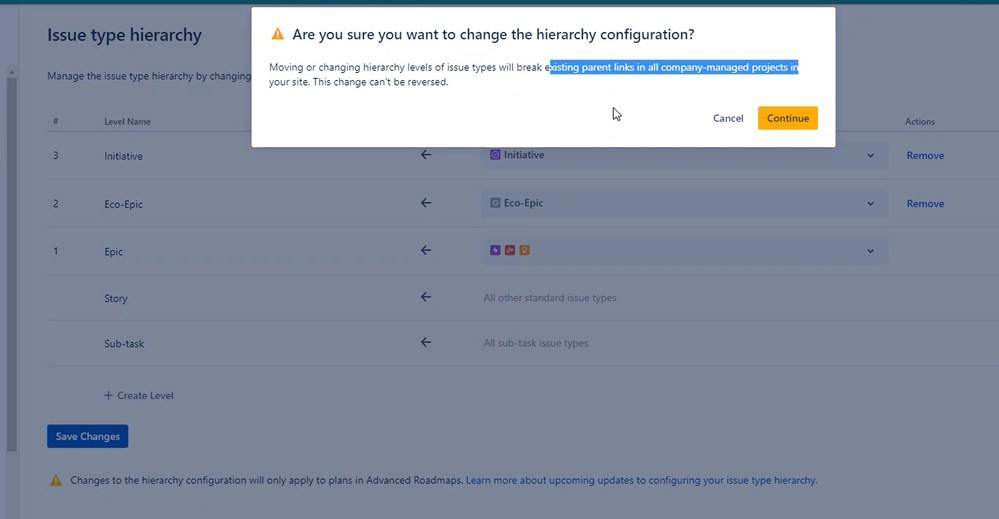Click the Eco-Epic level name
Image resolution: width=999 pixels, height=519 pixels.
coord(124,204)
